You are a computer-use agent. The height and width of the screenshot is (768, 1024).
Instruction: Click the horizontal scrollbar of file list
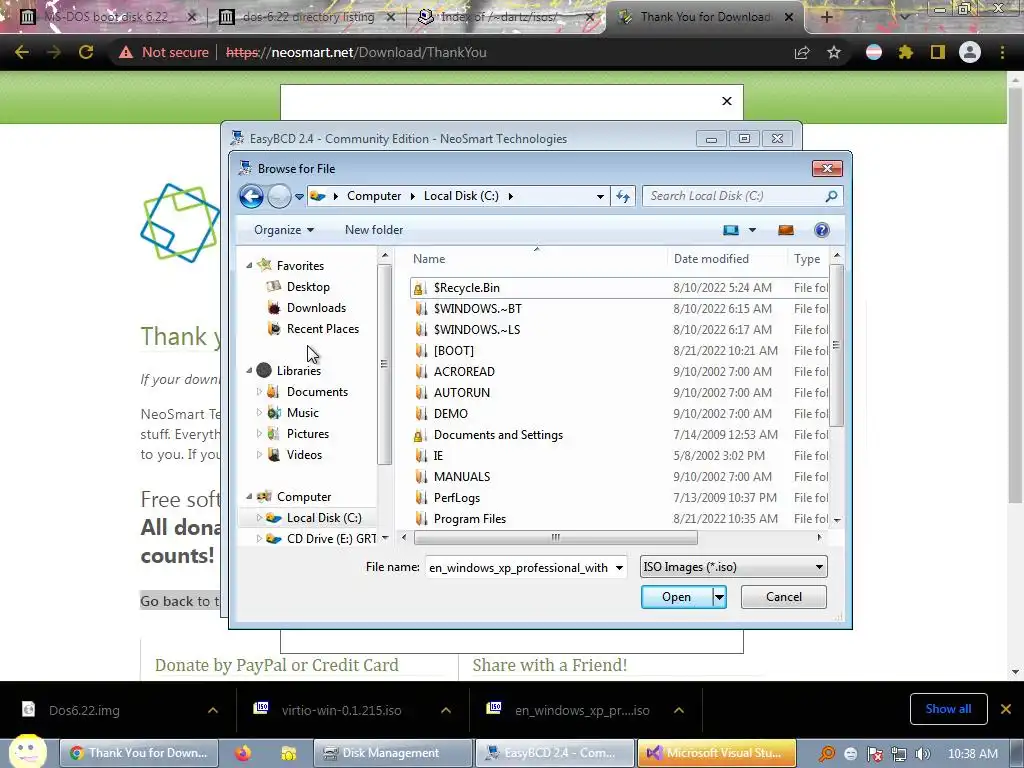(555, 537)
